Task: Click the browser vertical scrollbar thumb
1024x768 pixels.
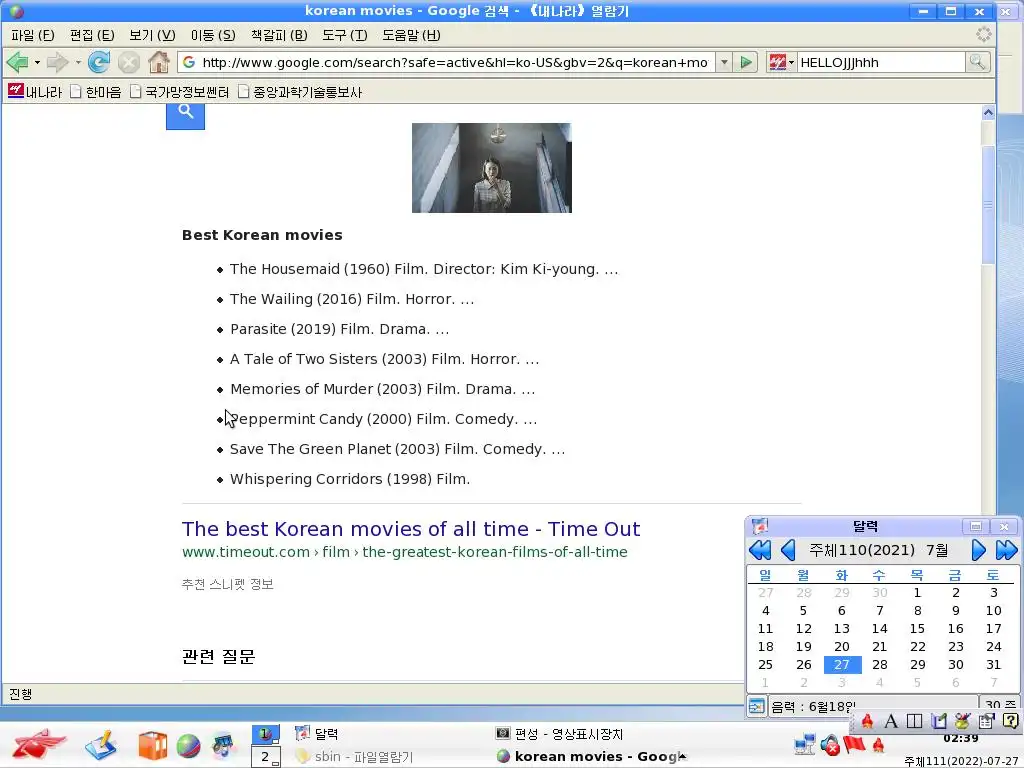Action: pyautogui.click(x=988, y=204)
